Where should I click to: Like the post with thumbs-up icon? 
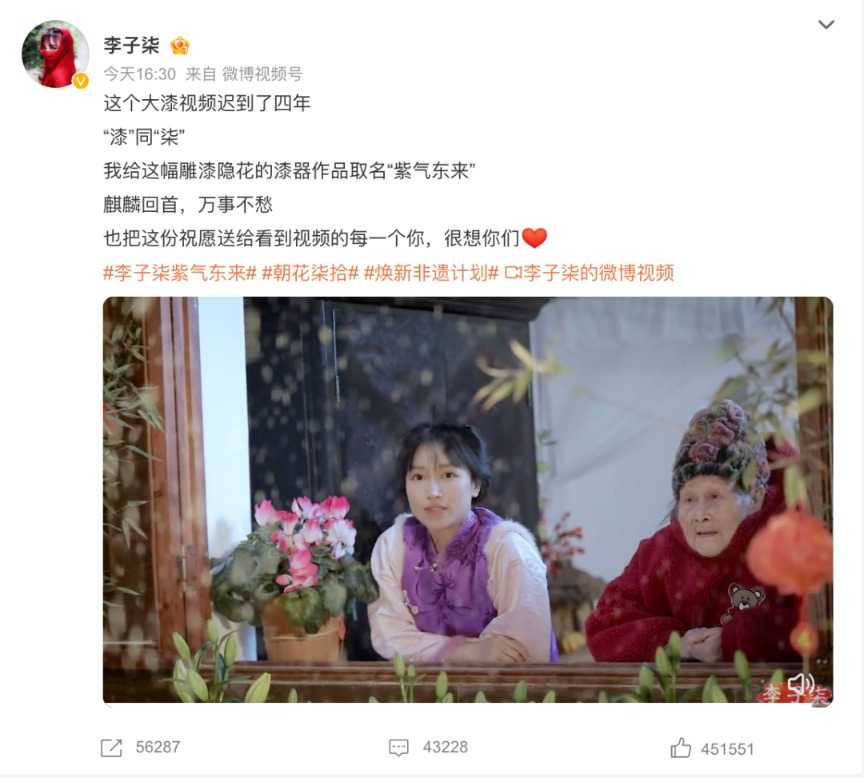point(681,748)
